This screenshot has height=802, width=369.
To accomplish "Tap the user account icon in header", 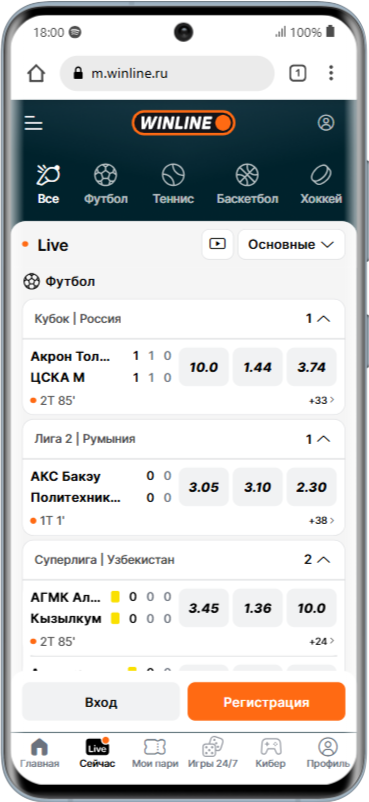I will click(x=325, y=123).
